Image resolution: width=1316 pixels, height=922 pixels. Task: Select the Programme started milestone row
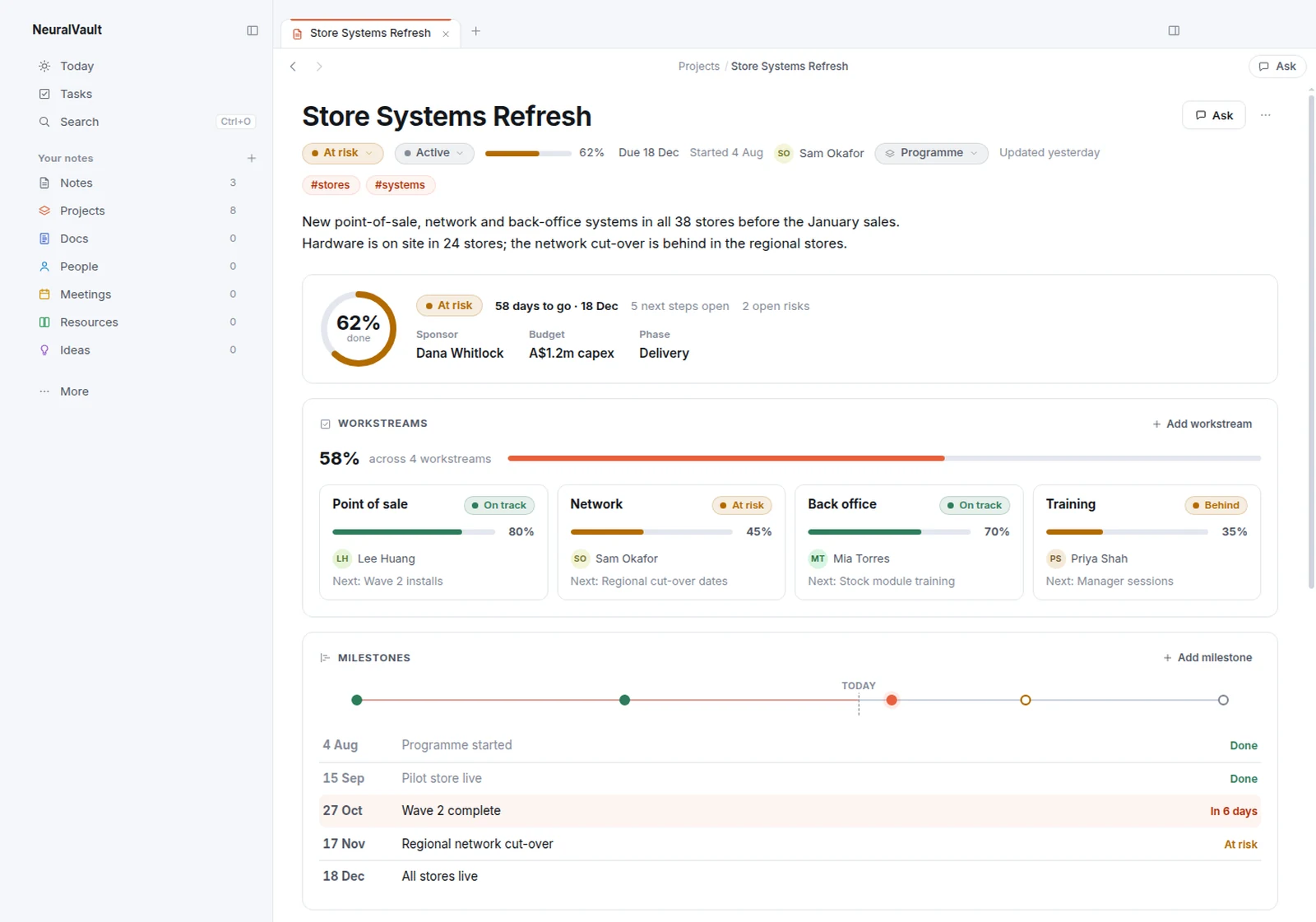click(x=790, y=745)
